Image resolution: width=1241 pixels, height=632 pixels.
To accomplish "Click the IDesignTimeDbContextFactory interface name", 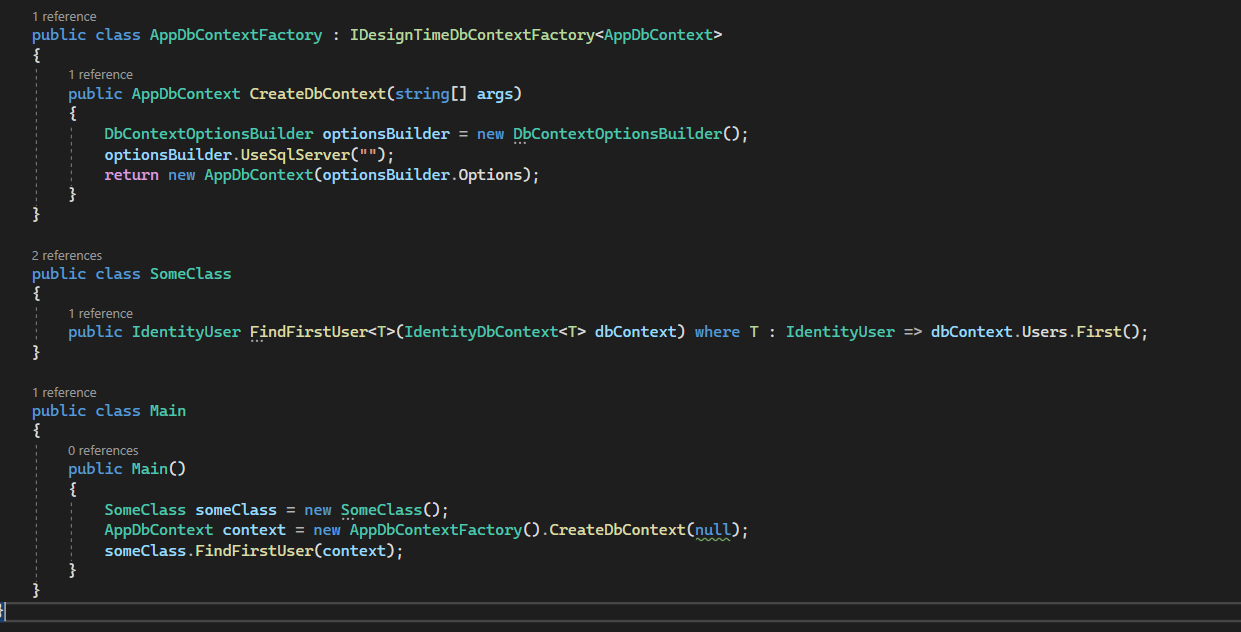I will pos(472,35).
